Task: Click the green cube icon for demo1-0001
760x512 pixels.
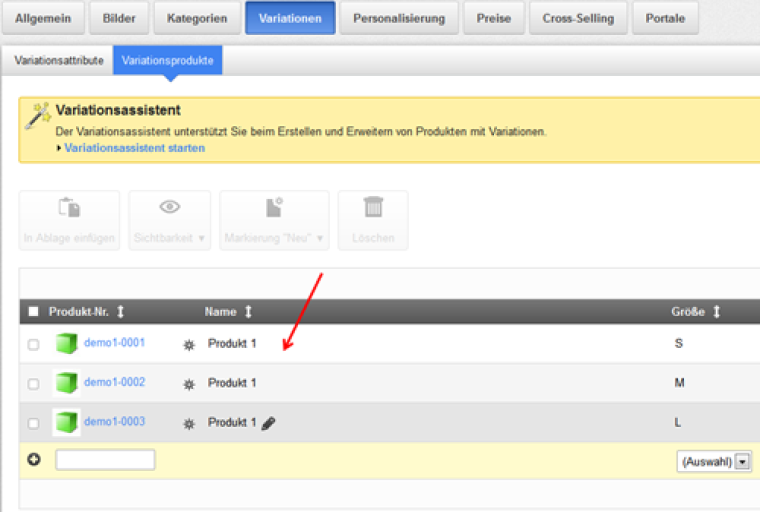Action: pos(66,344)
